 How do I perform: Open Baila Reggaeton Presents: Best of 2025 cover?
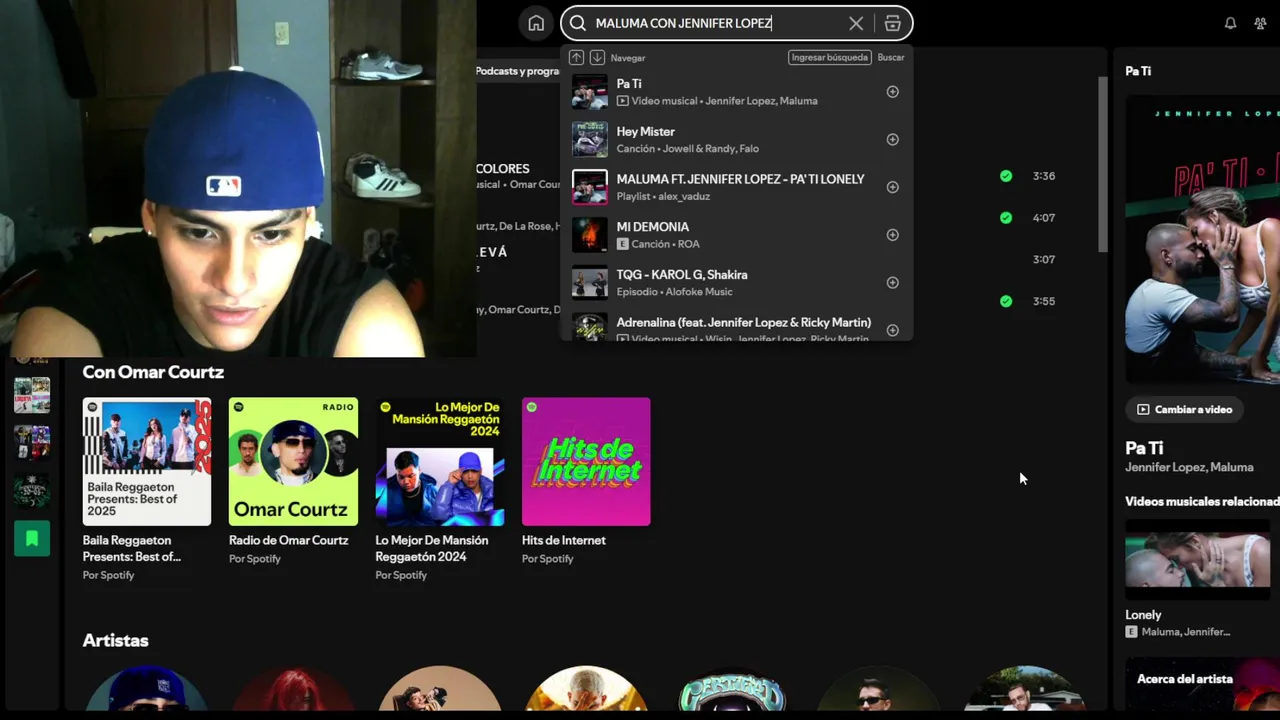pos(147,462)
